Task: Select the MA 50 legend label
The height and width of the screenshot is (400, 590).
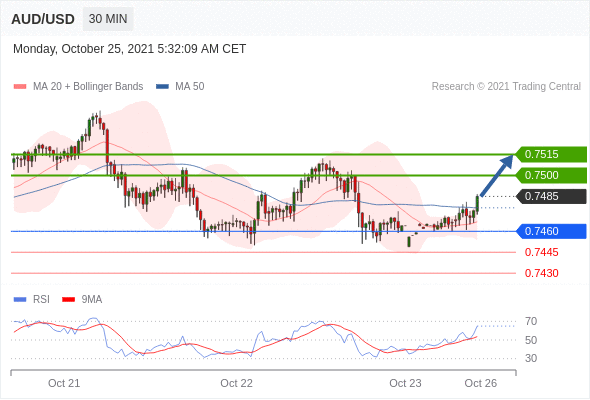Action: click(x=190, y=87)
